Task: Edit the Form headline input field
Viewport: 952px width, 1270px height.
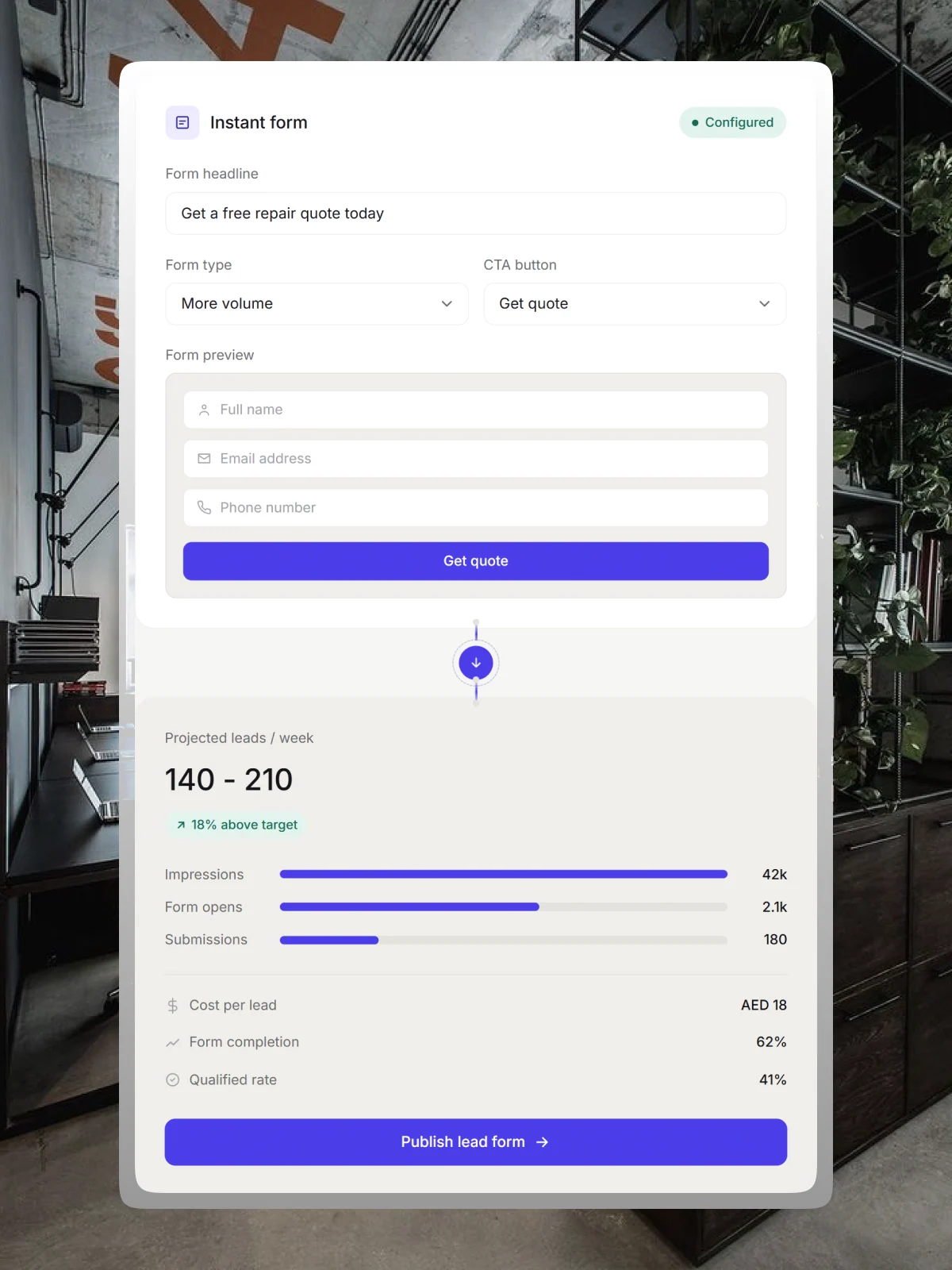Action: (476, 214)
